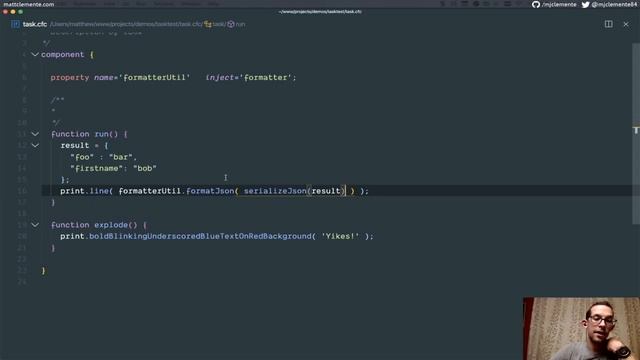Click the file path in the breadcrumb
Viewport: 640px width, 360px height.
[126, 24]
